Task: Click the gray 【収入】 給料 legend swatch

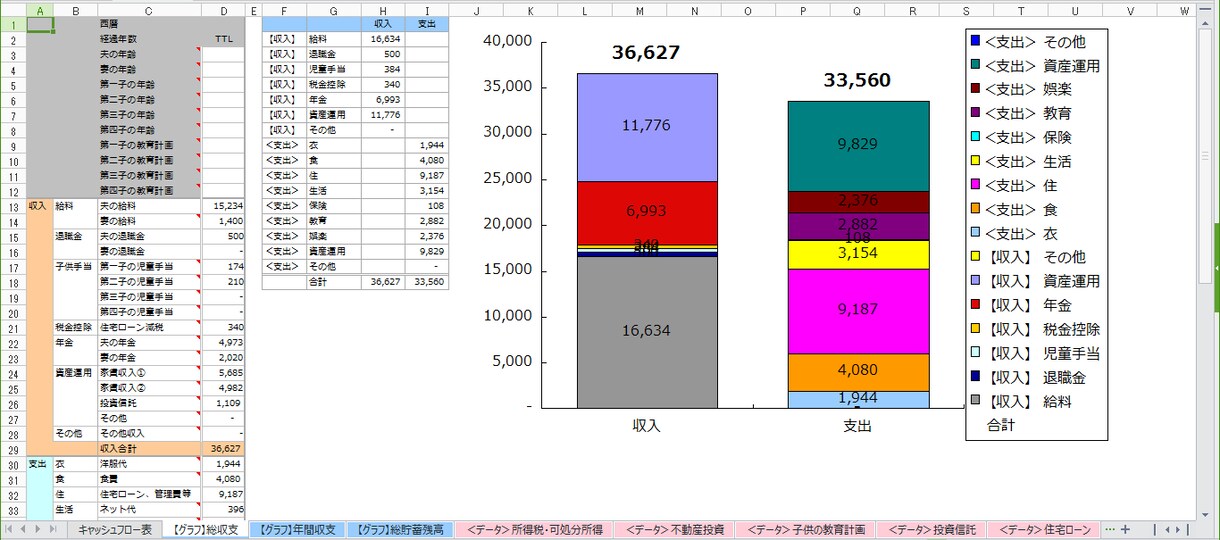Action: coord(975,402)
